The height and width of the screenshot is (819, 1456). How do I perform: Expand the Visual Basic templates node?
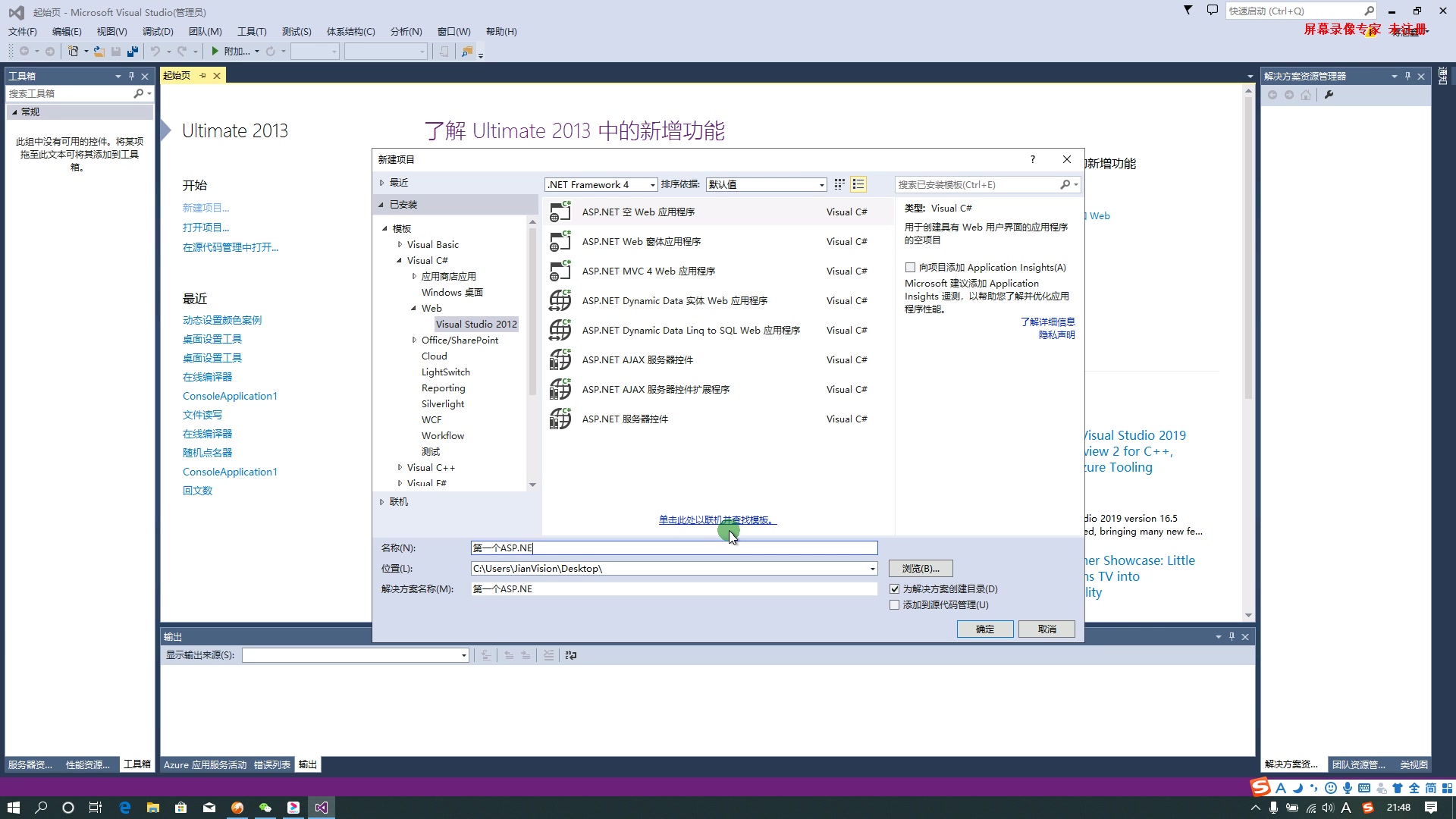coord(400,245)
